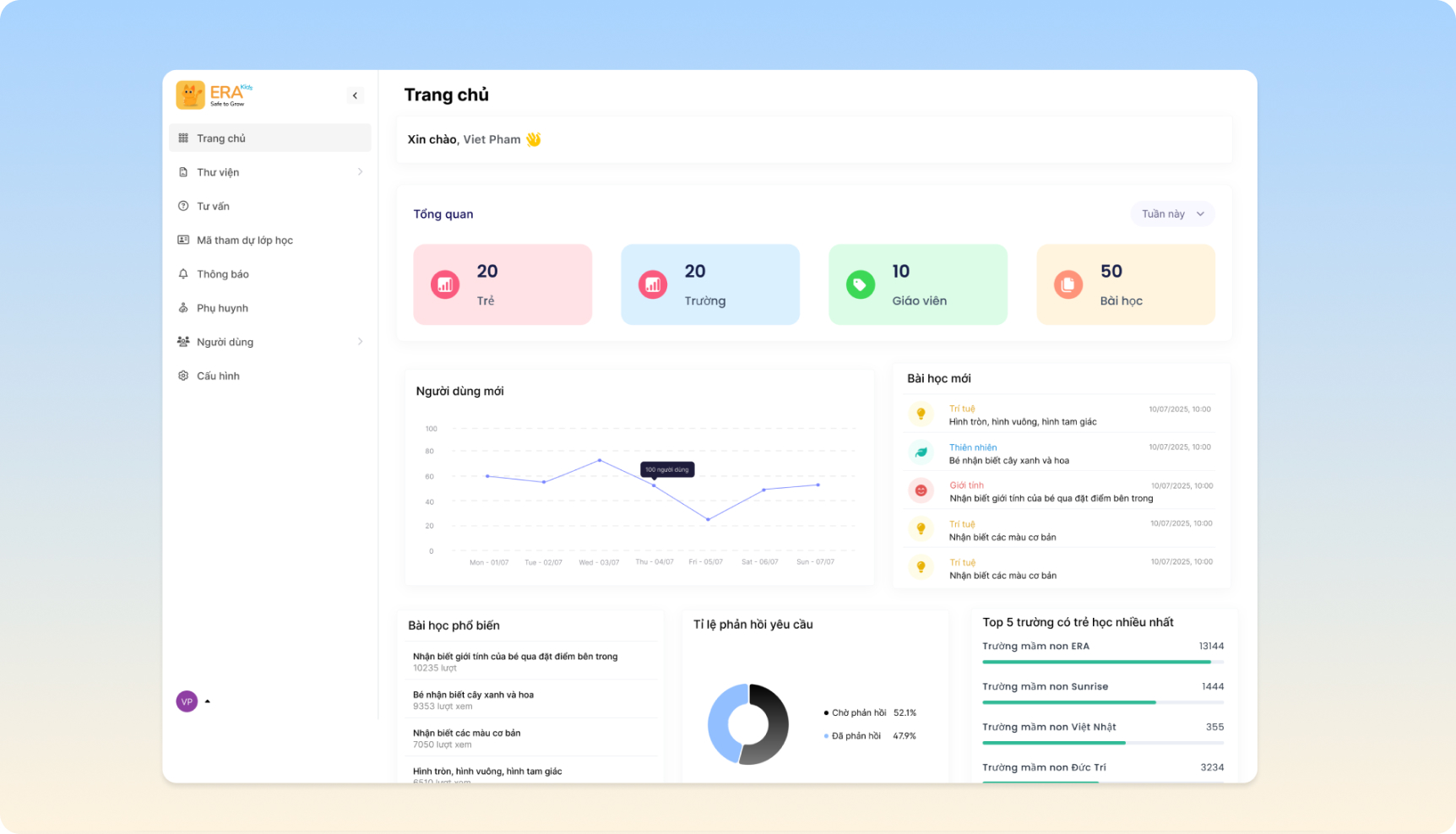This screenshot has height=834, width=1456.
Task: Select Trang chủ in the sidebar
Action: (x=221, y=138)
